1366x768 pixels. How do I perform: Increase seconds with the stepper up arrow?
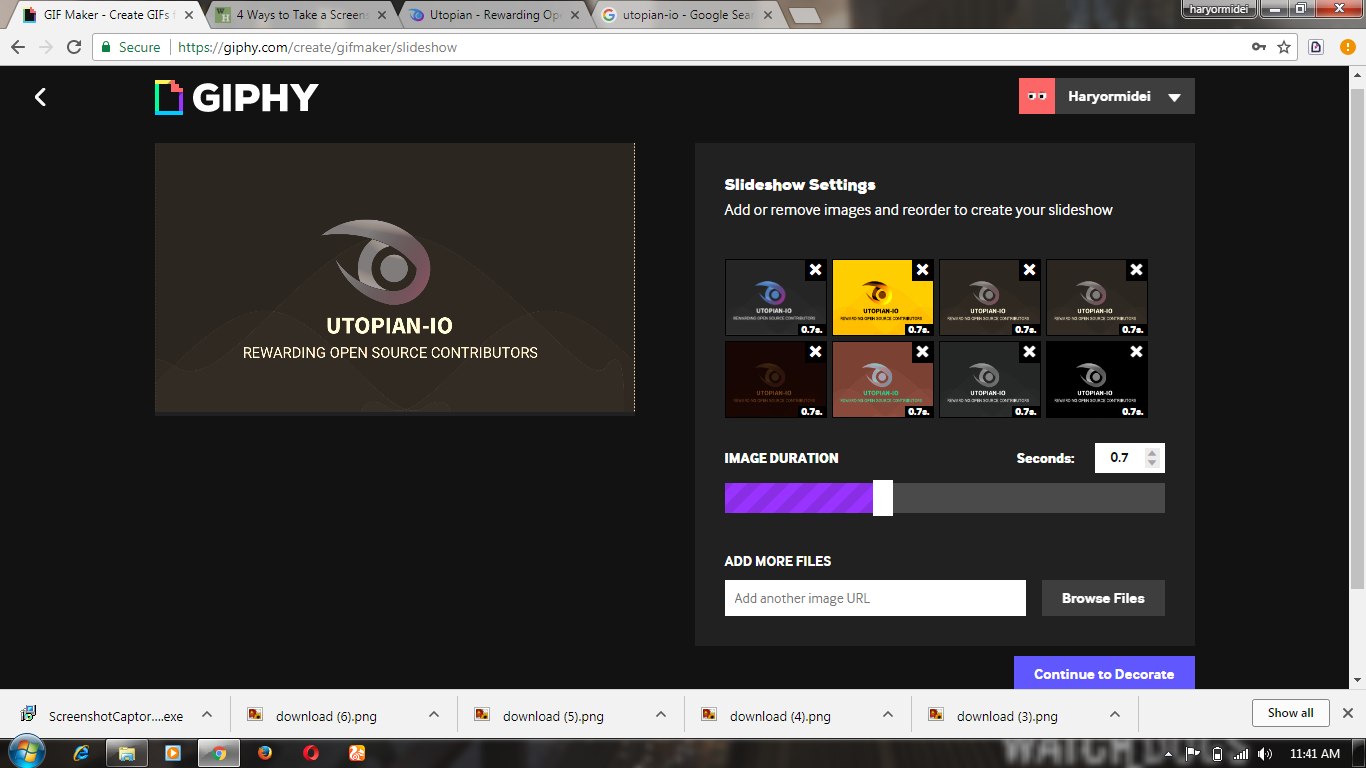(1152, 452)
